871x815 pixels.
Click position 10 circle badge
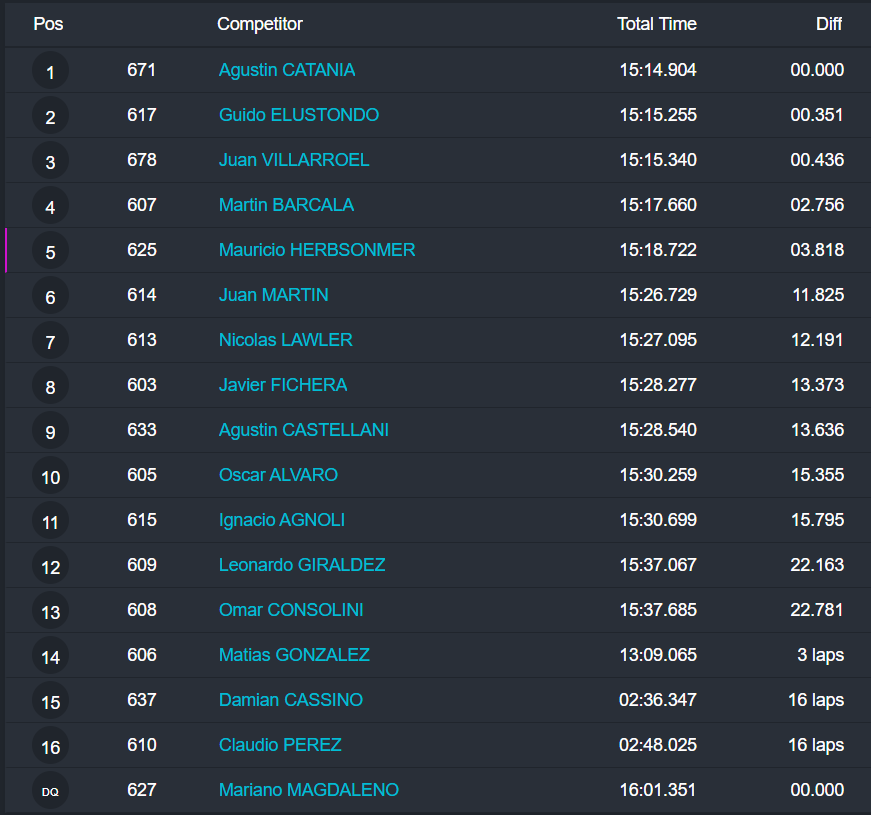pyautogui.click(x=50, y=476)
